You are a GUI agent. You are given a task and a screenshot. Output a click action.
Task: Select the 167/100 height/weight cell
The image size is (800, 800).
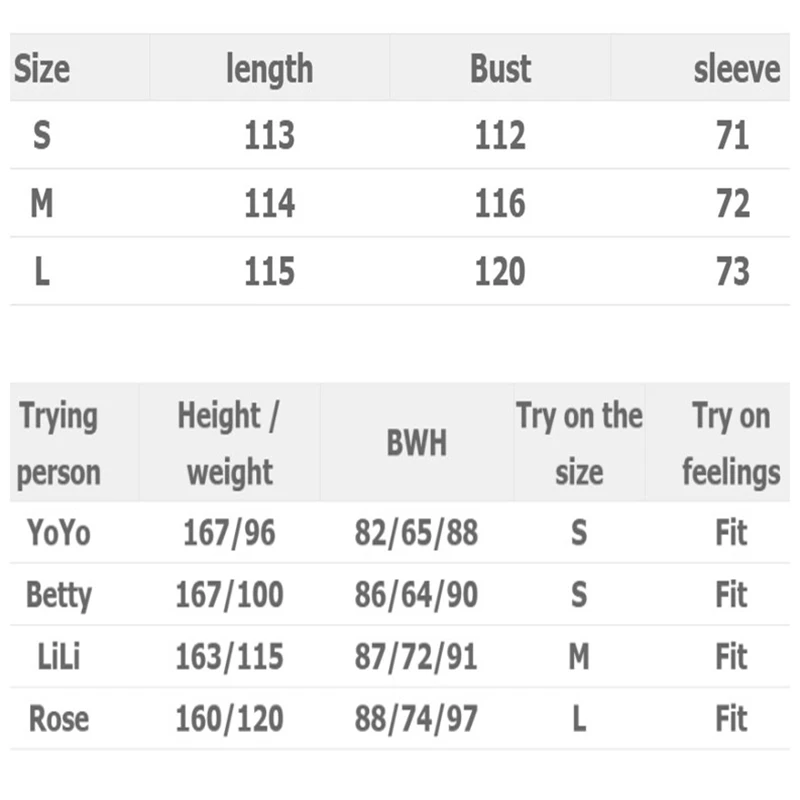pos(229,595)
